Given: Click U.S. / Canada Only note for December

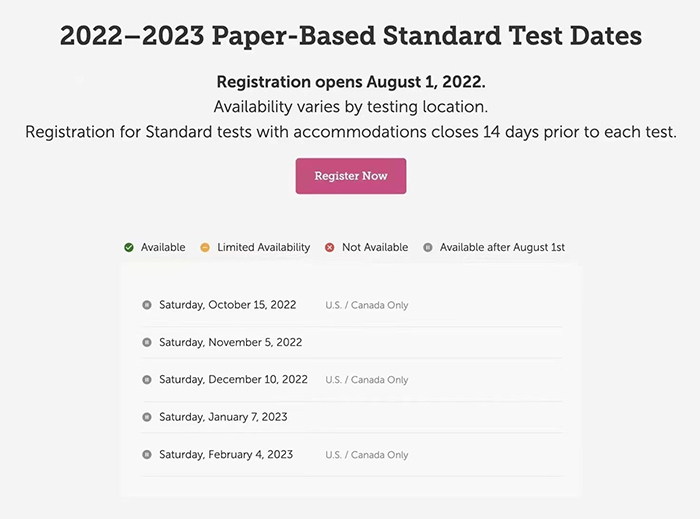Looking at the screenshot, I should tap(367, 380).
